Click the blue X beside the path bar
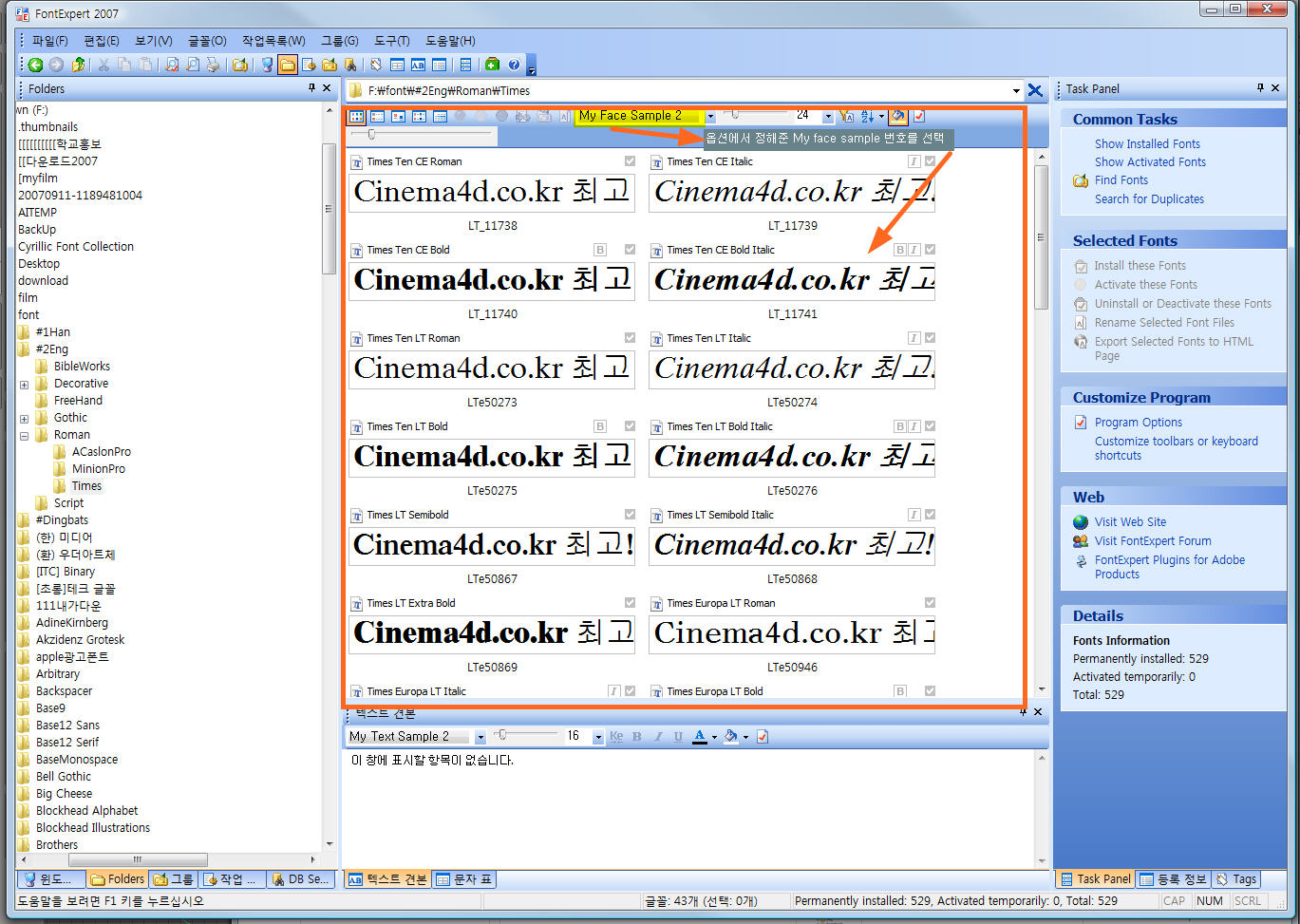The height and width of the screenshot is (924, 1300). coord(1035,91)
